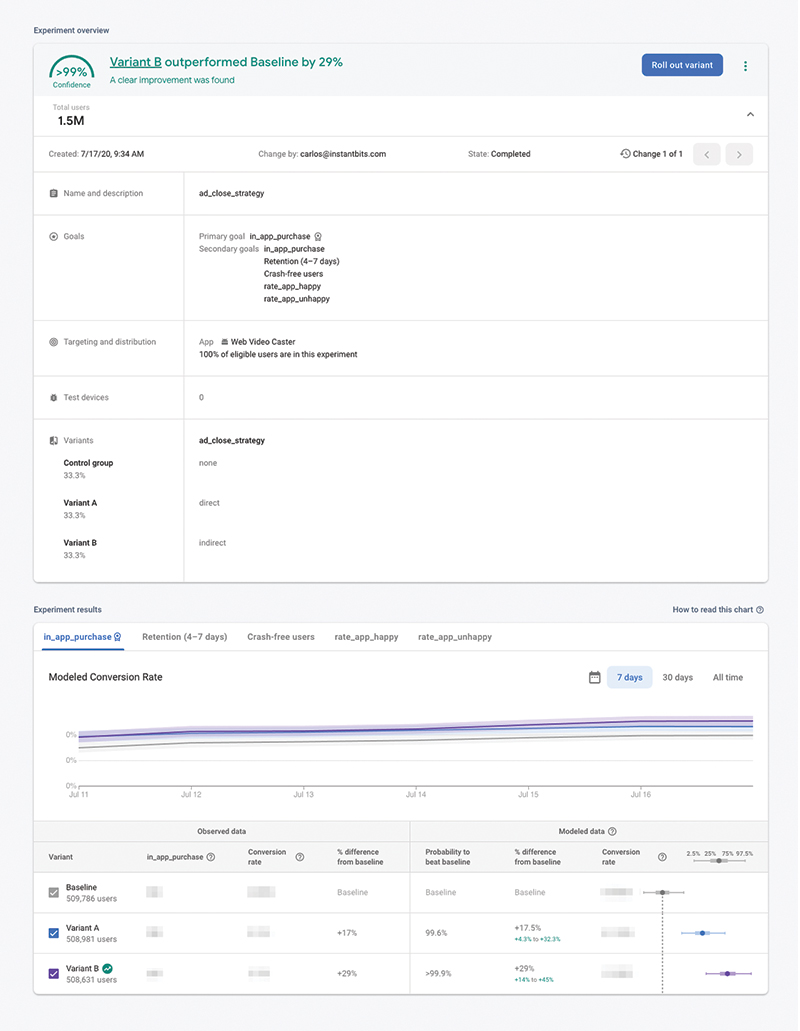Click the Modeled Conversion Rate heading
The image size is (800, 1031).
pyautogui.click(x=105, y=677)
